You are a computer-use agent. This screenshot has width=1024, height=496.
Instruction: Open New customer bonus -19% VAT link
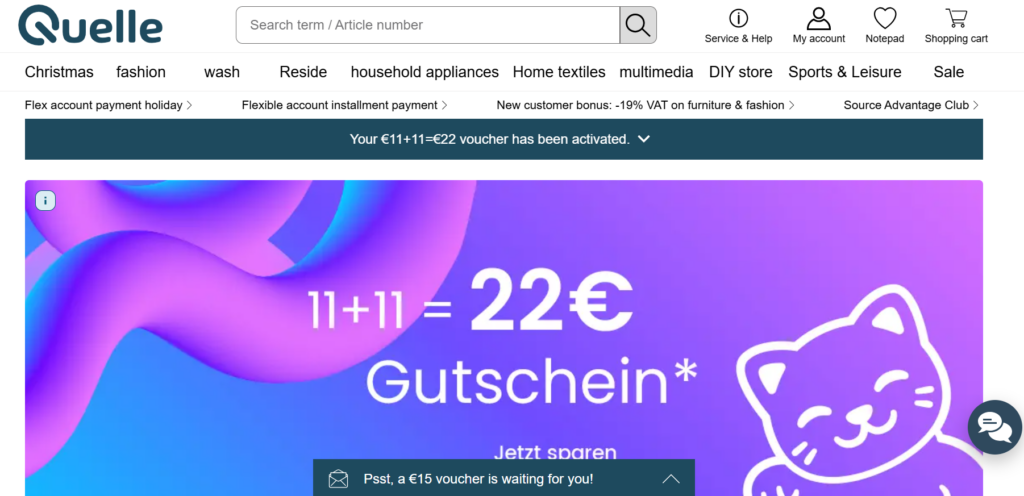click(x=645, y=105)
